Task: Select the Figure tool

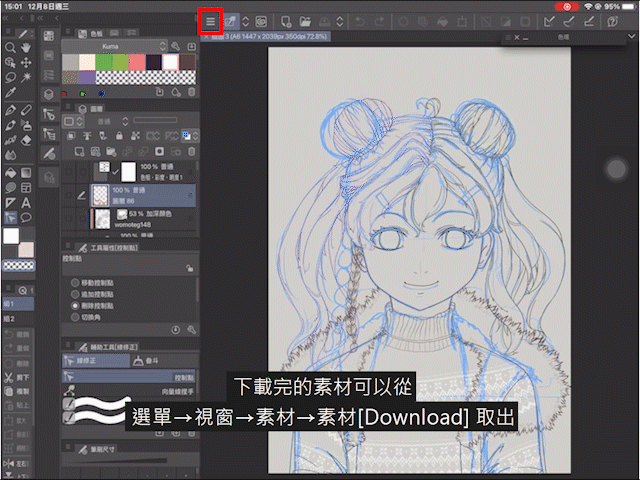Action: 10,188
